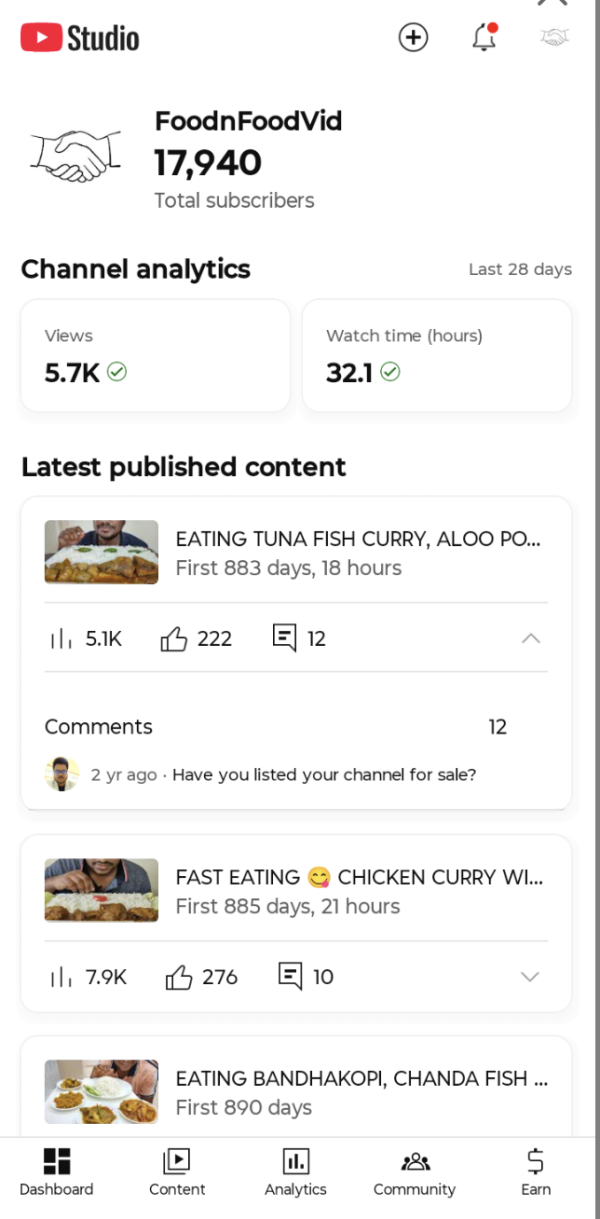Open the notifications bell
Image resolution: width=600 pixels, height=1219 pixels.
(x=484, y=38)
